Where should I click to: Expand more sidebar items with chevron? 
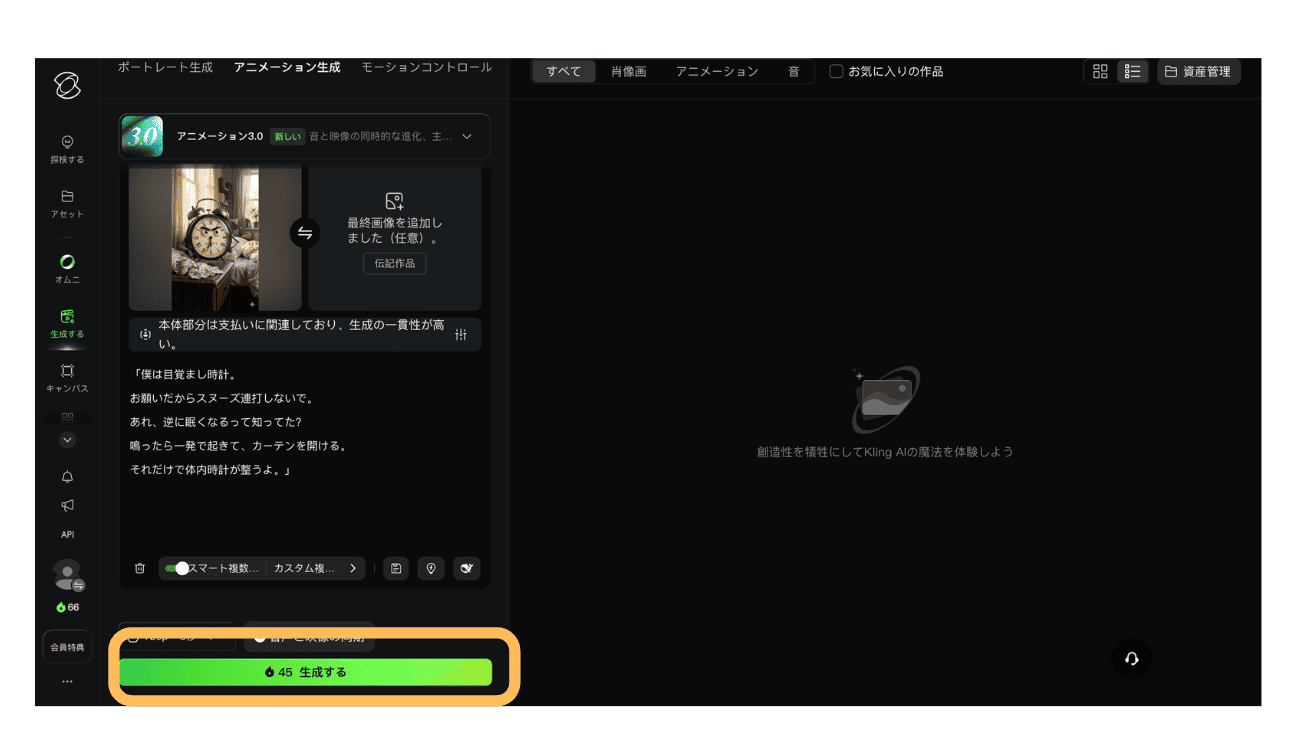67,440
